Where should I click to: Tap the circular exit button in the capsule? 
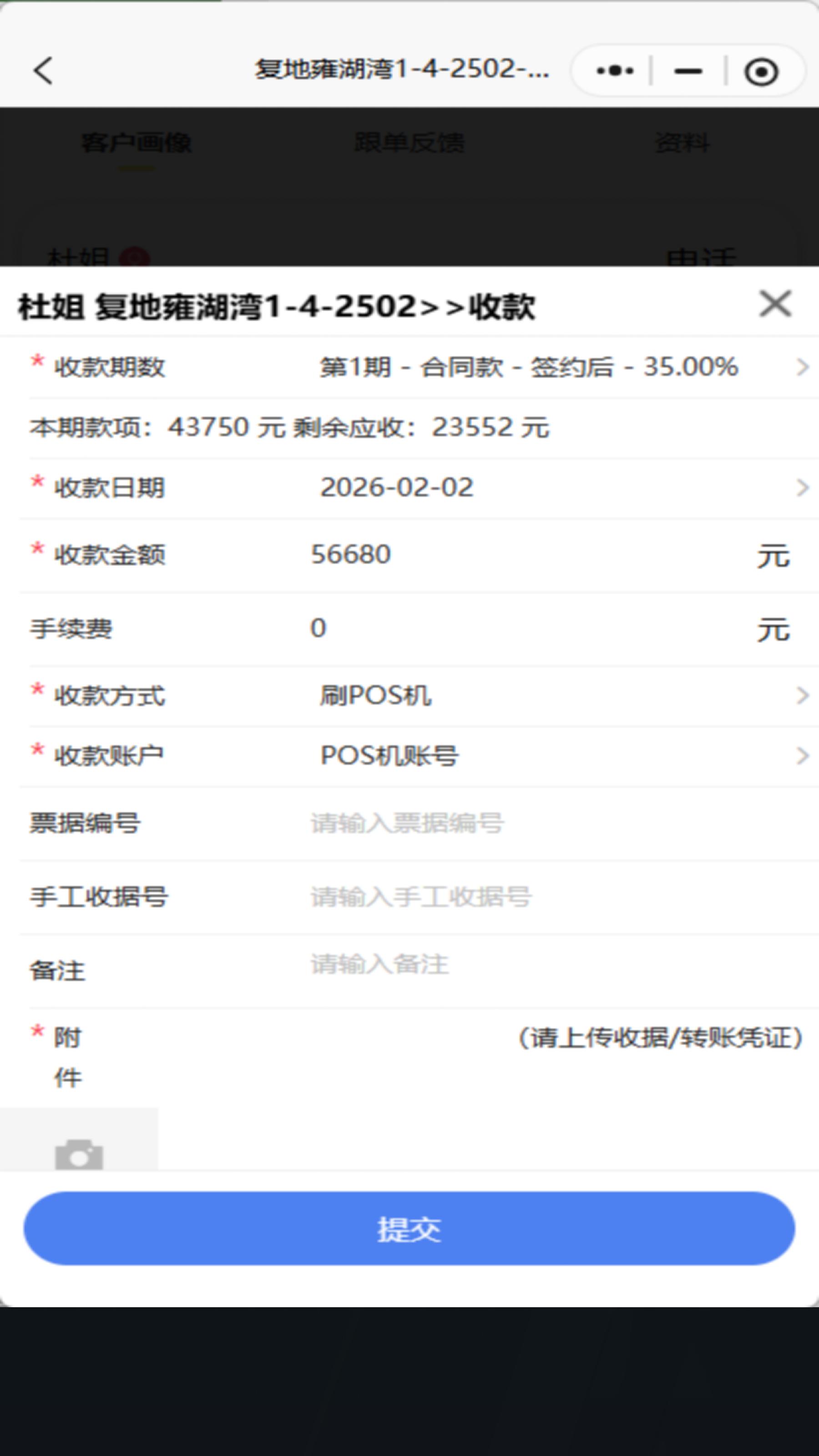(x=760, y=70)
